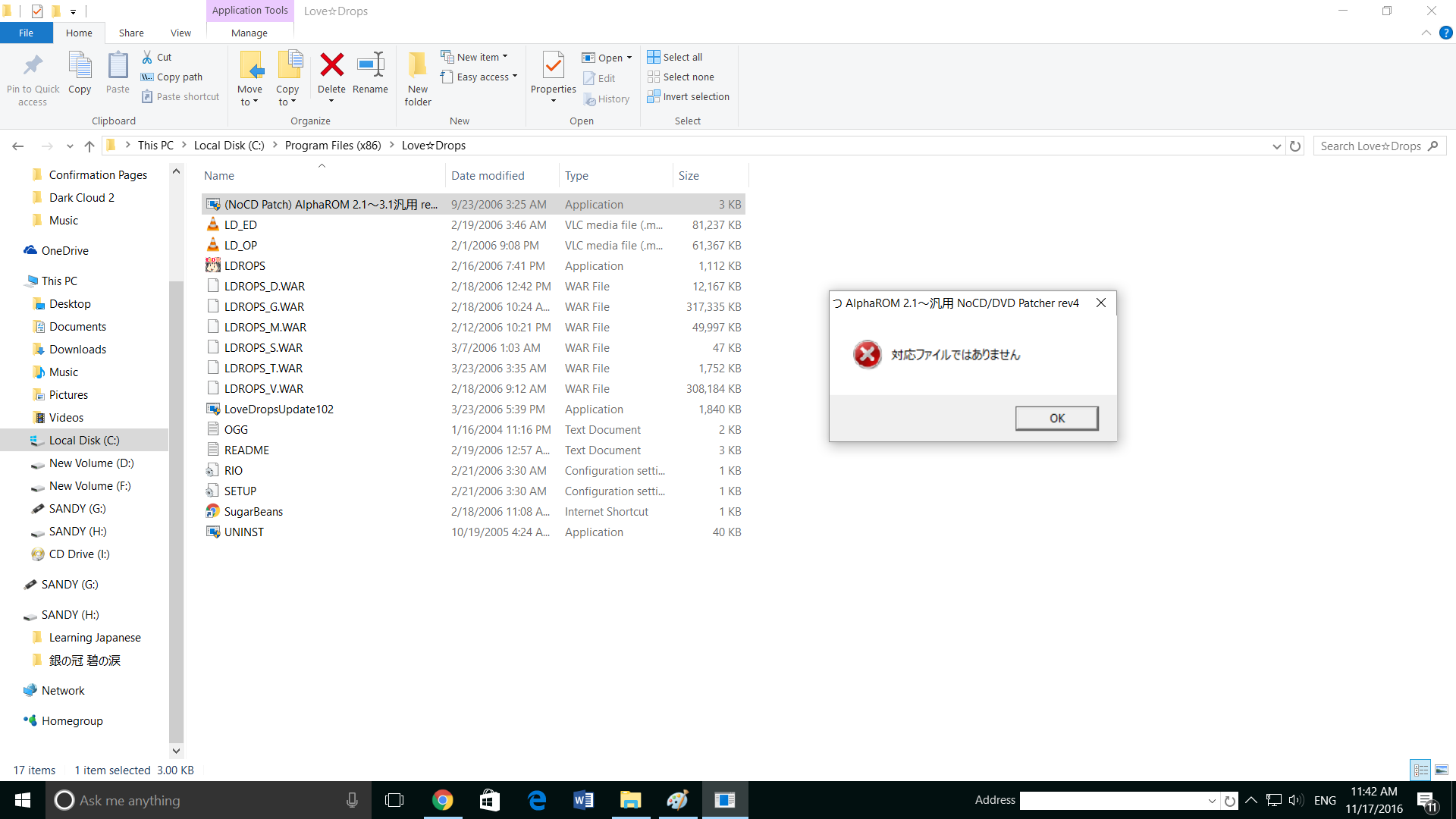Switch to details view icon
1456x819 pixels.
coord(1421,770)
